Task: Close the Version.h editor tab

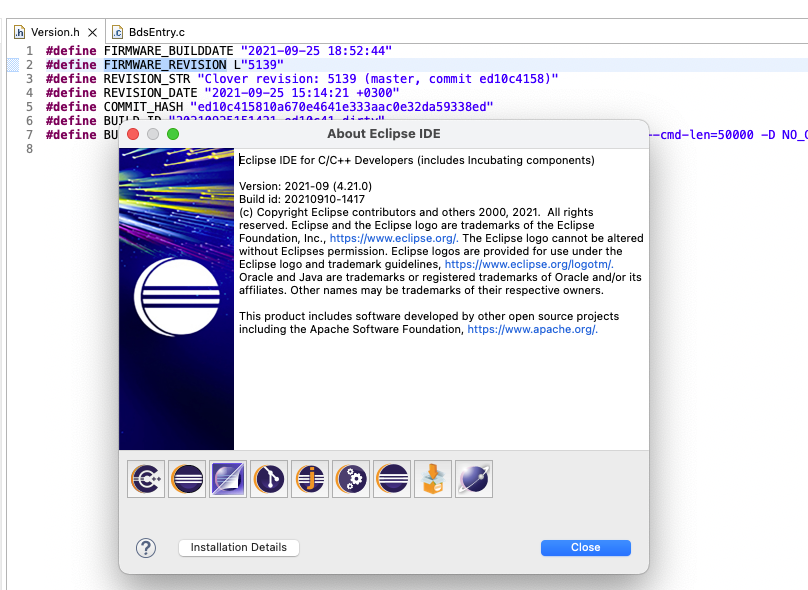Action: click(93, 32)
